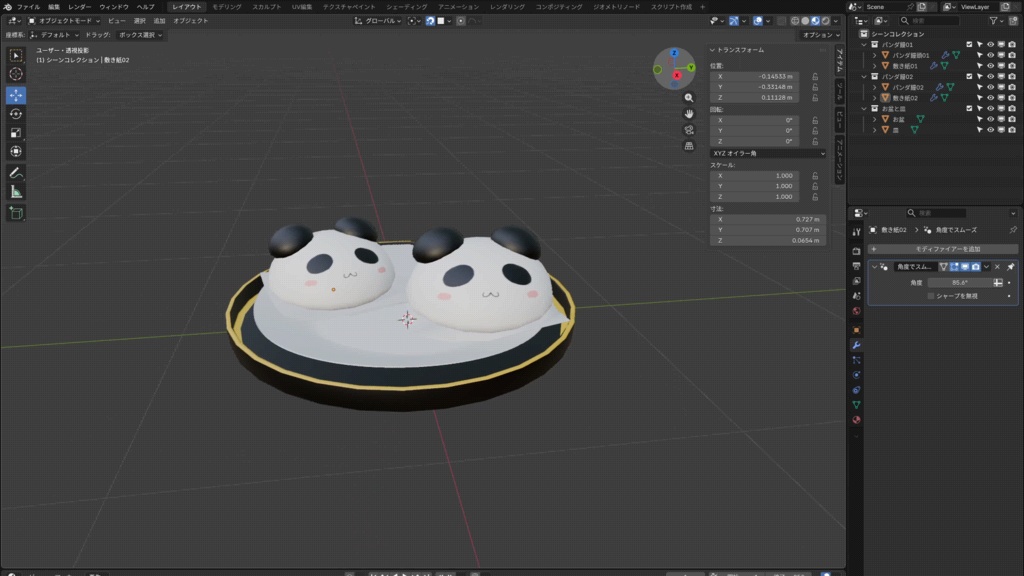
Task: Toggle snapping magnet in the header
Action: point(430,21)
